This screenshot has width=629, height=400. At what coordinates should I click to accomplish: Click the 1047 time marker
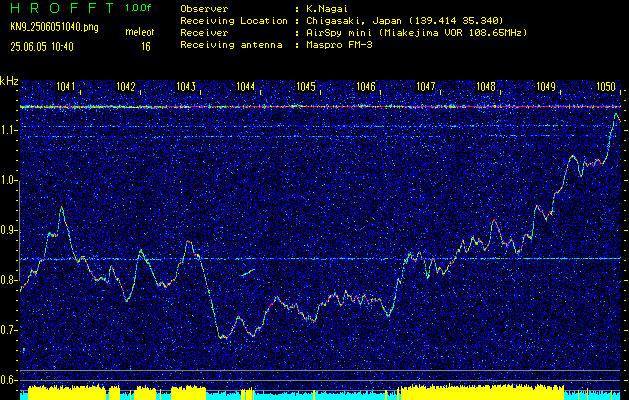click(x=426, y=86)
